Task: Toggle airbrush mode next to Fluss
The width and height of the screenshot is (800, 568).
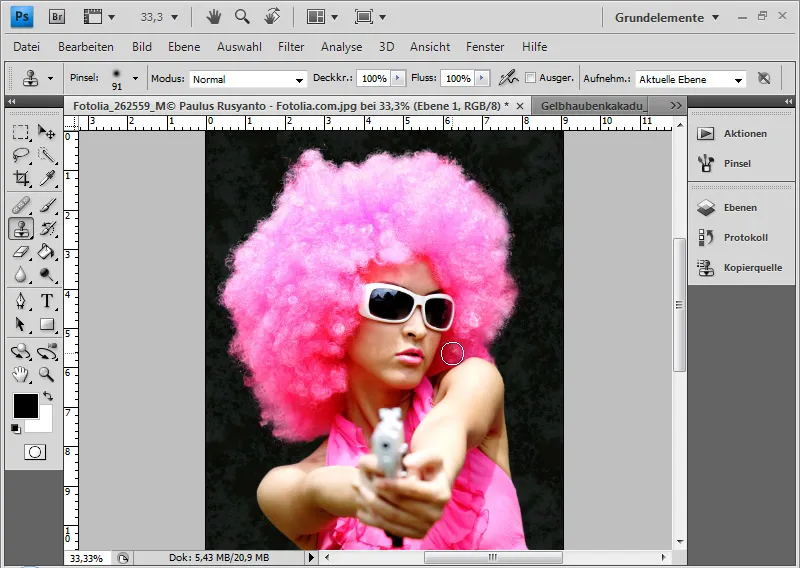Action: coord(508,78)
